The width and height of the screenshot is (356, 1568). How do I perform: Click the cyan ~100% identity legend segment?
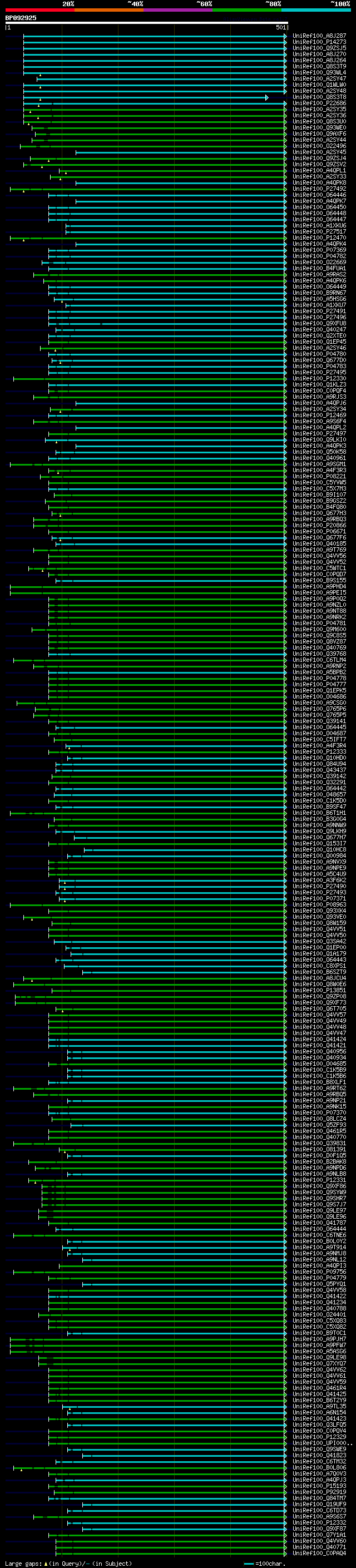pyautogui.click(x=317, y=10)
